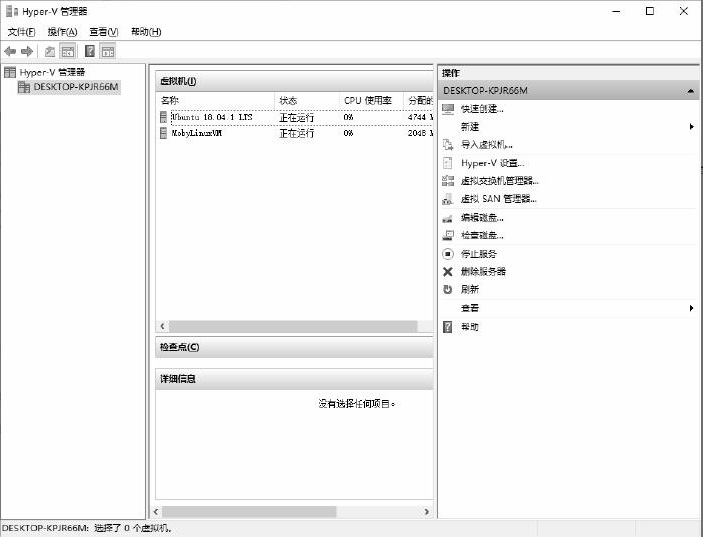
Task: Click the 详细信息 section header
Action: click(x=294, y=379)
